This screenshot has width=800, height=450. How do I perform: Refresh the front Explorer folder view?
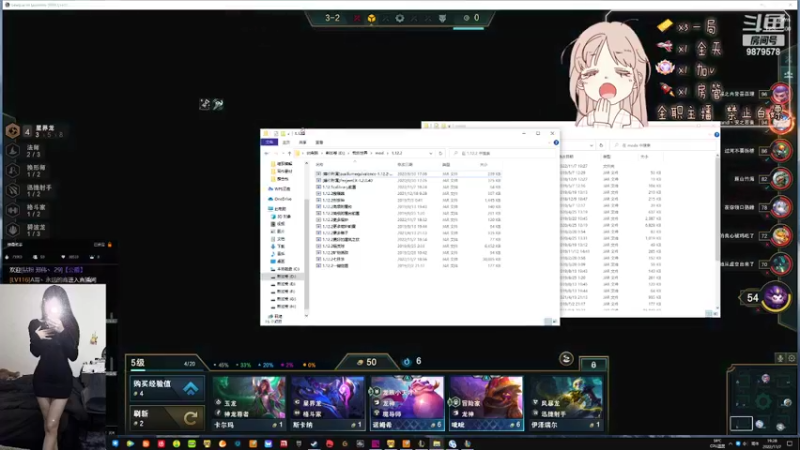pyautogui.click(x=440, y=153)
